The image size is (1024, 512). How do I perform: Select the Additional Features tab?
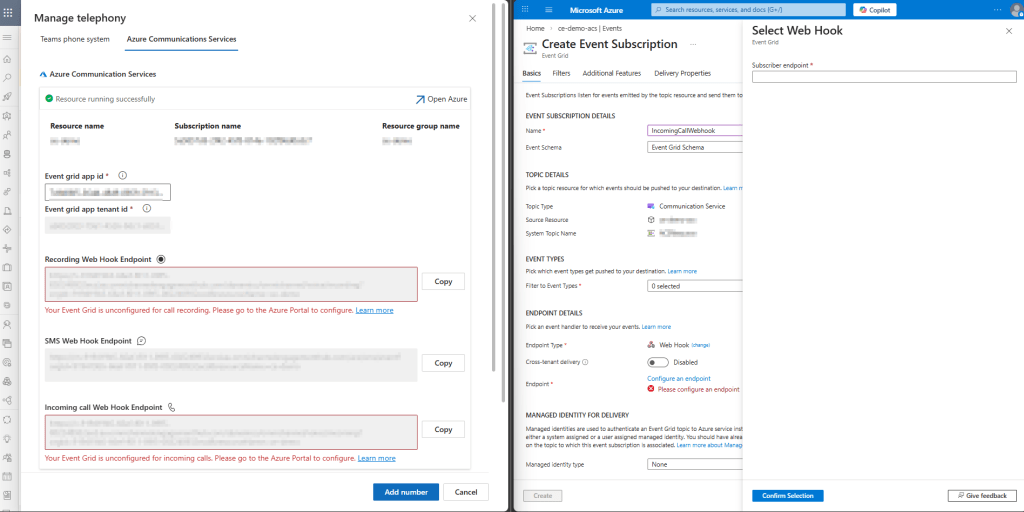(611, 73)
